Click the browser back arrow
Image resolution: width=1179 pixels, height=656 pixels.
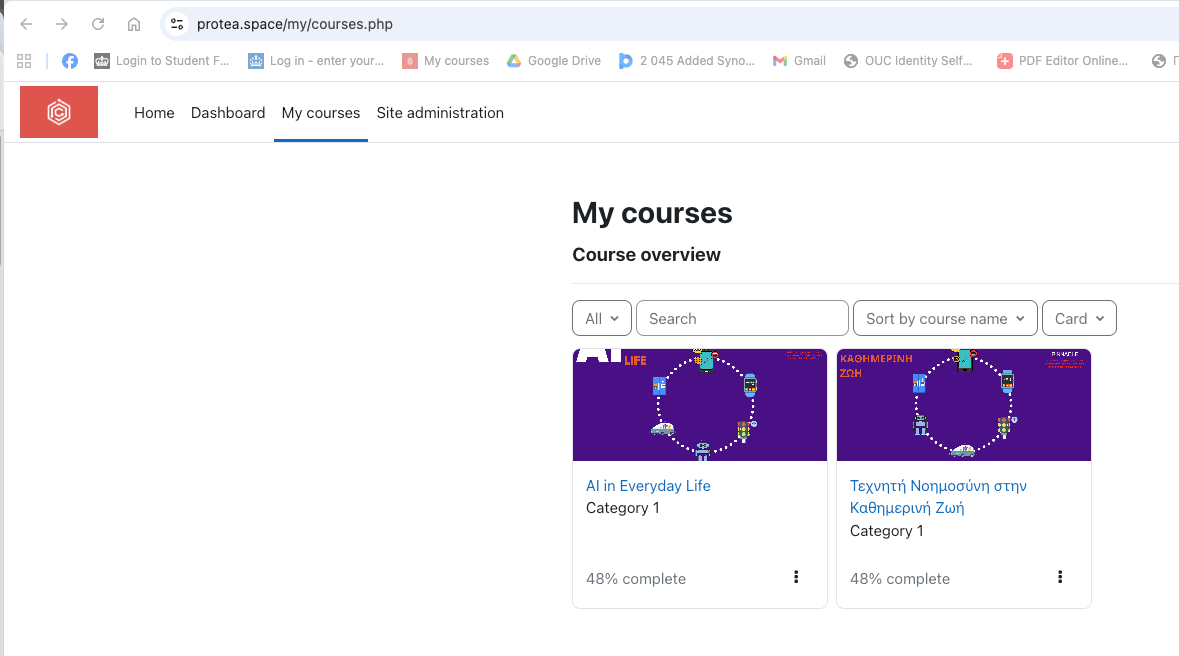(26, 24)
